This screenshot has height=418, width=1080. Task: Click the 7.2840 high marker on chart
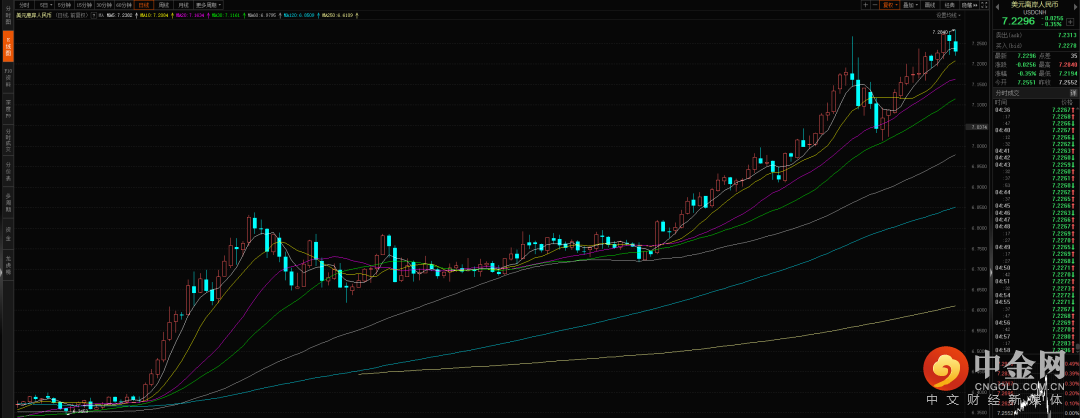point(939,32)
